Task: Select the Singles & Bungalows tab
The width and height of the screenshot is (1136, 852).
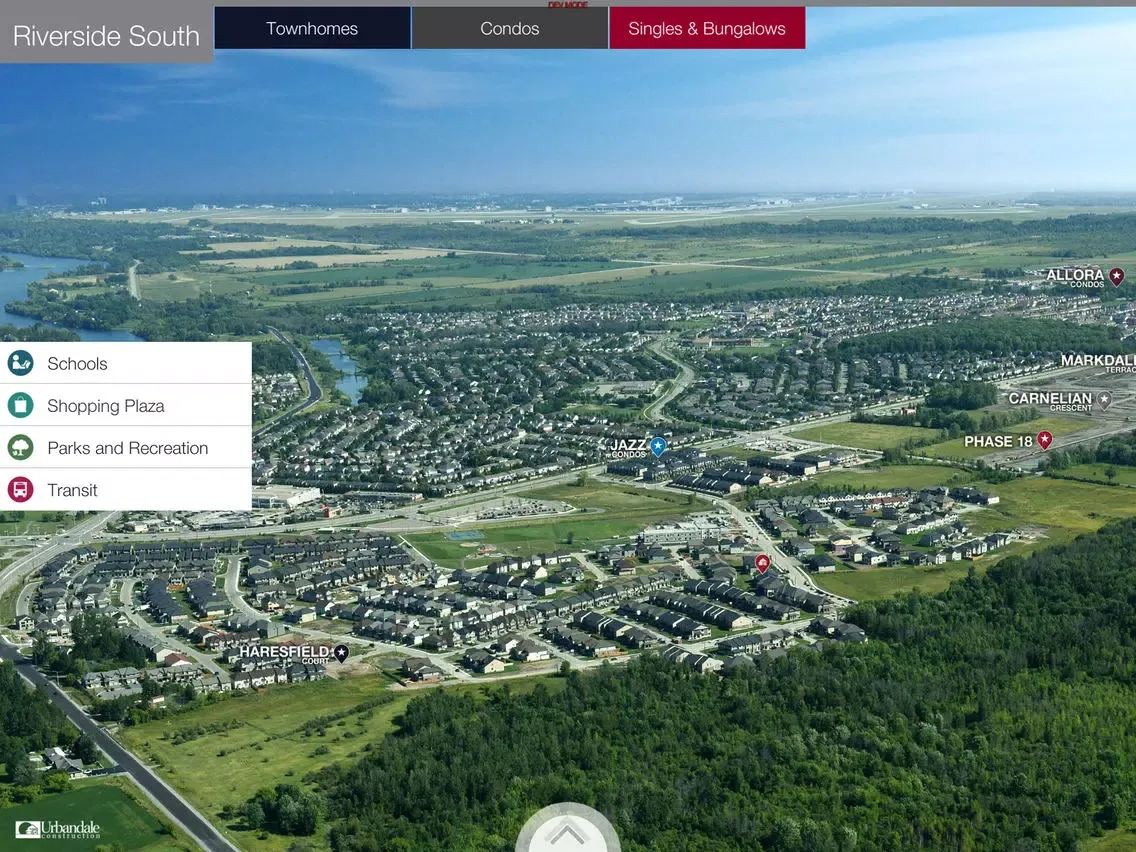Action: tap(707, 28)
